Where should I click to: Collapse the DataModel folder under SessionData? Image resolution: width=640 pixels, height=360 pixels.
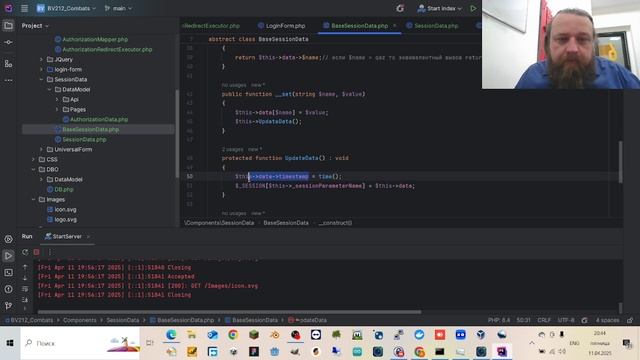[x=49, y=89]
